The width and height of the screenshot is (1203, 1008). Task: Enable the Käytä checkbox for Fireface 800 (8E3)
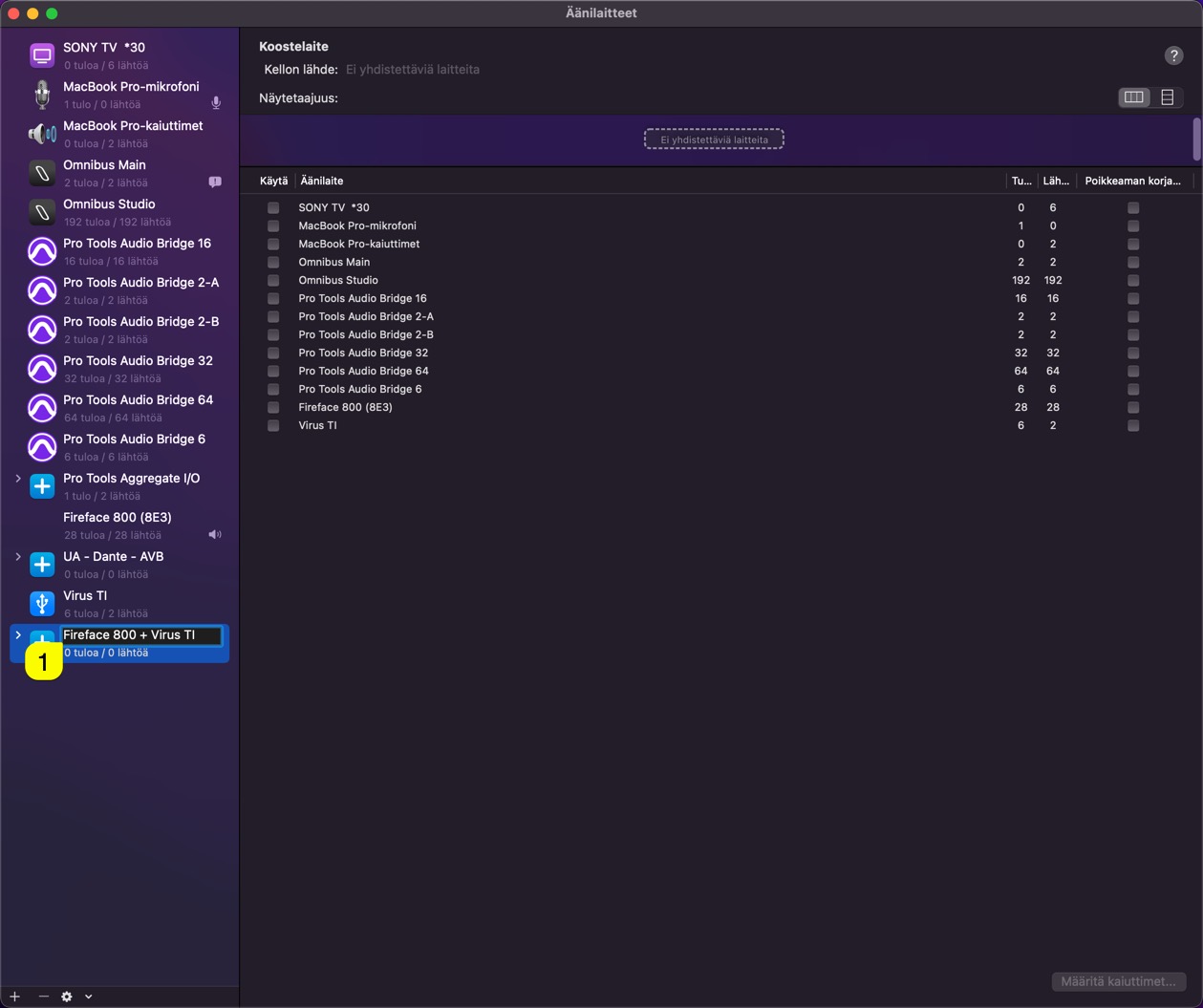[273, 407]
